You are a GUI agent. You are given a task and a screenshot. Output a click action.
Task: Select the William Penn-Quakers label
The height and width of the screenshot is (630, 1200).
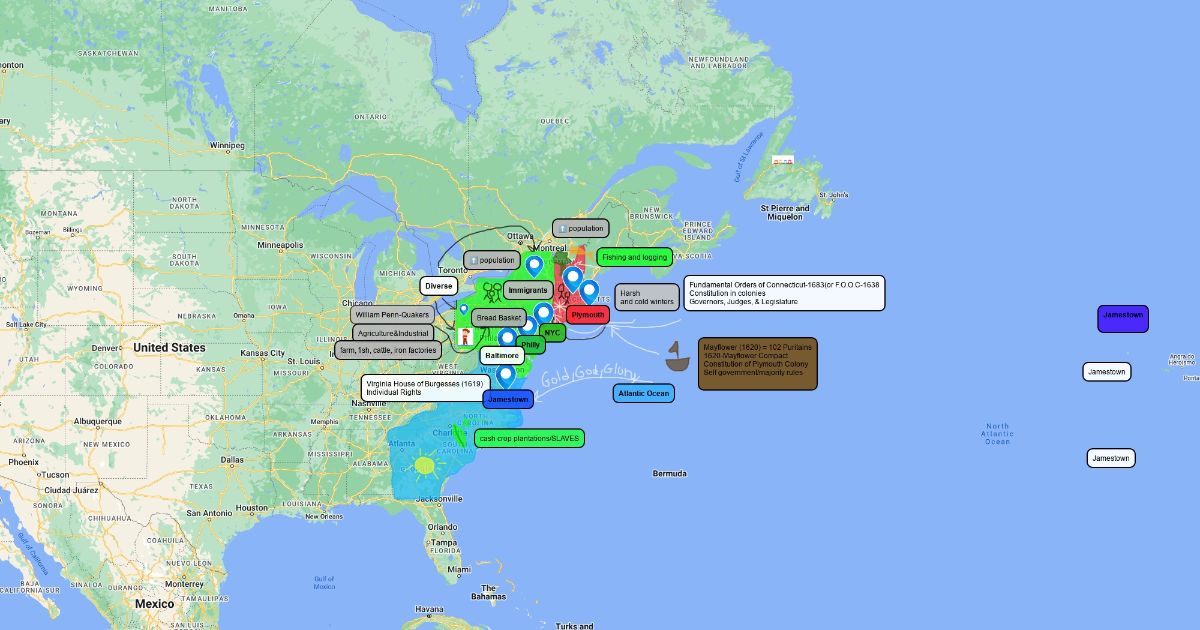[392, 314]
